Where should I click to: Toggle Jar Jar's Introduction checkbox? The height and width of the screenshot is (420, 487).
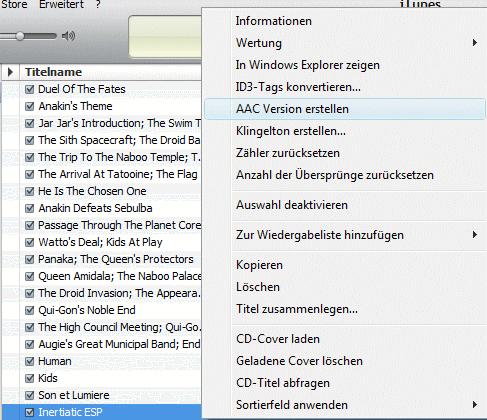pyautogui.click(x=30, y=123)
